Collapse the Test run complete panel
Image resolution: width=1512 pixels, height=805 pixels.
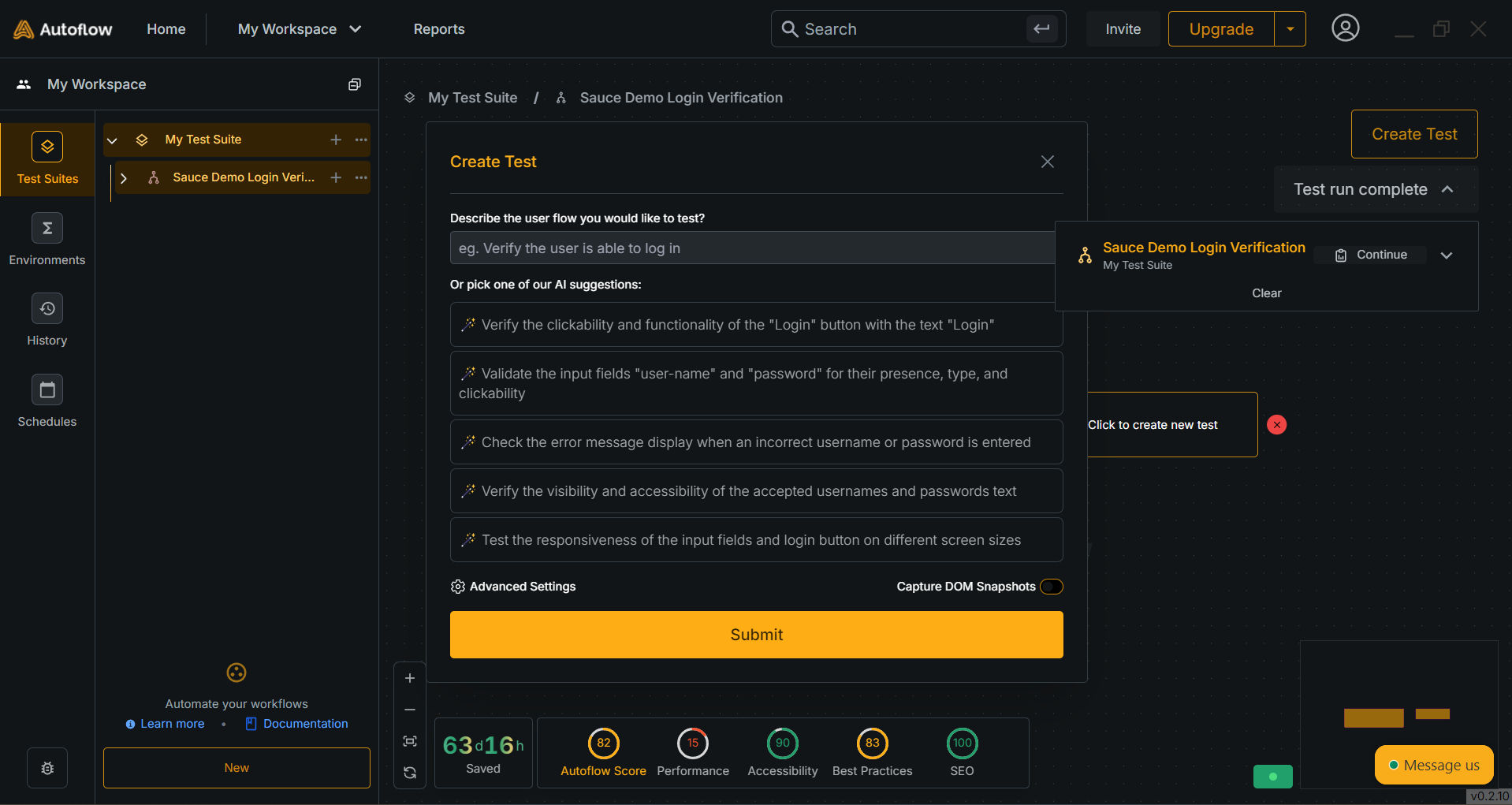(x=1447, y=189)
